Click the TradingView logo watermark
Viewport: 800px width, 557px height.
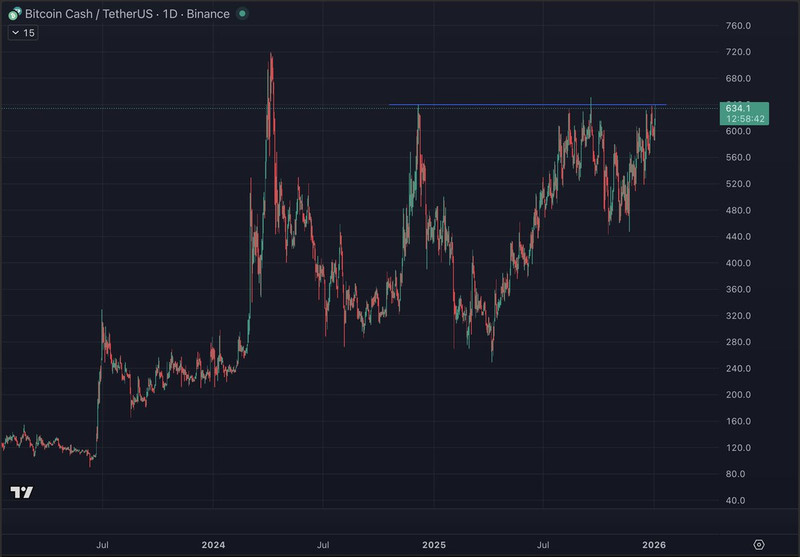click(x=21, y=492)
